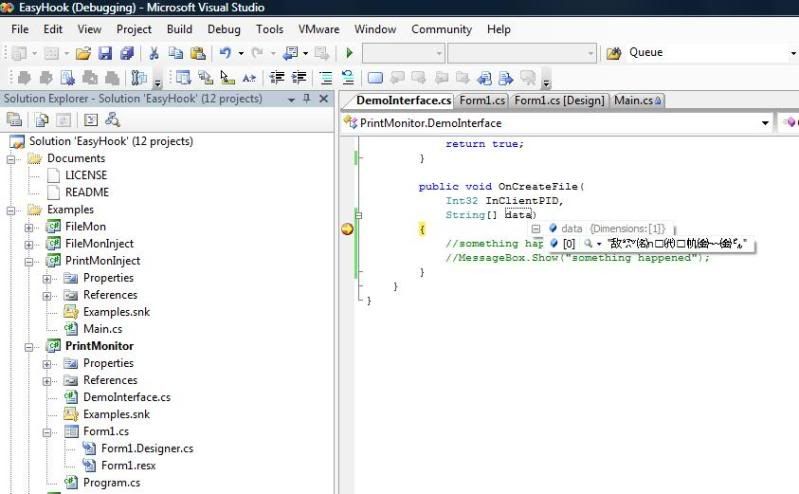Auto-hide Solution Explorer with pin icon
The image size is (799, 494).
(x=307, y=98)
